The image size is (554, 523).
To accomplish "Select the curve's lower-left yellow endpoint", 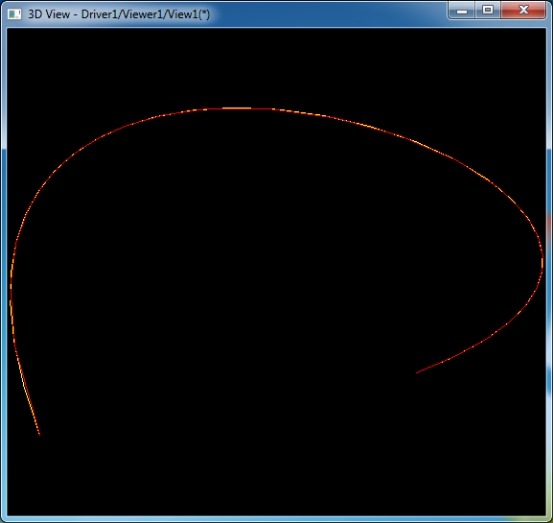I will pos(39,434).
